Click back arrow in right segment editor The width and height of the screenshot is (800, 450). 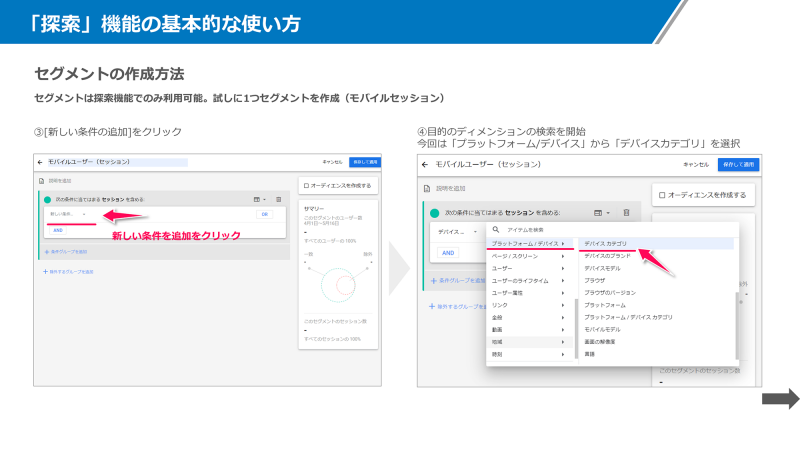pyautogui.click(x=424, y=163)
